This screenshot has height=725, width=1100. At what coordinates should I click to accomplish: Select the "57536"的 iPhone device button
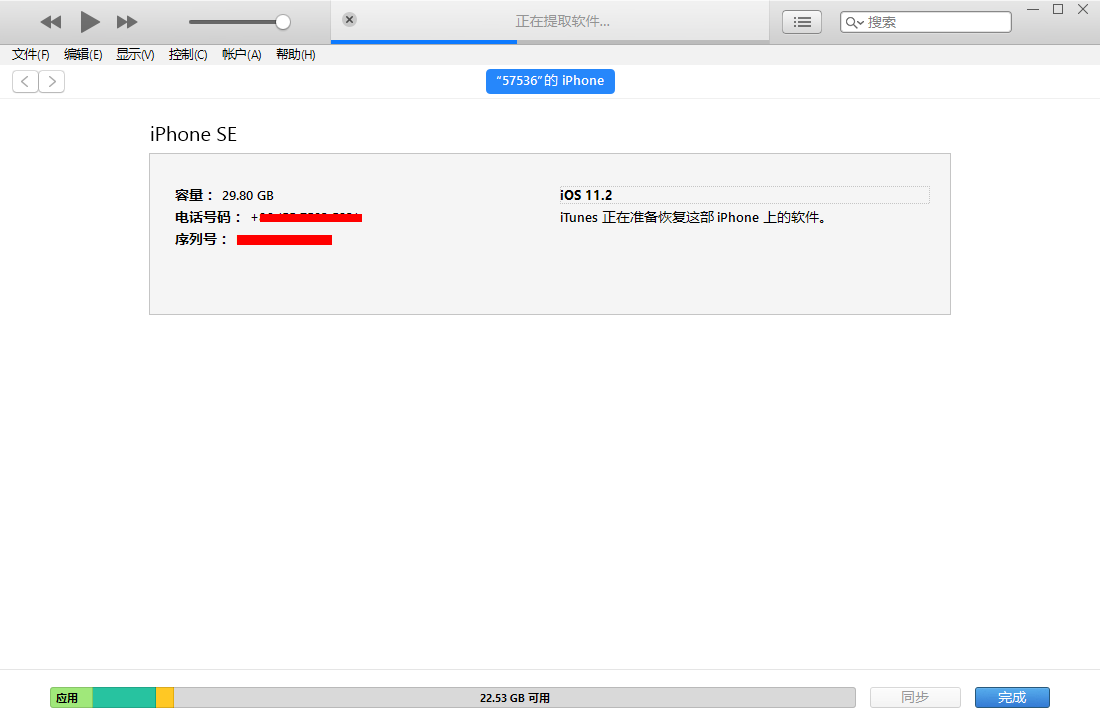click(550, 81)
